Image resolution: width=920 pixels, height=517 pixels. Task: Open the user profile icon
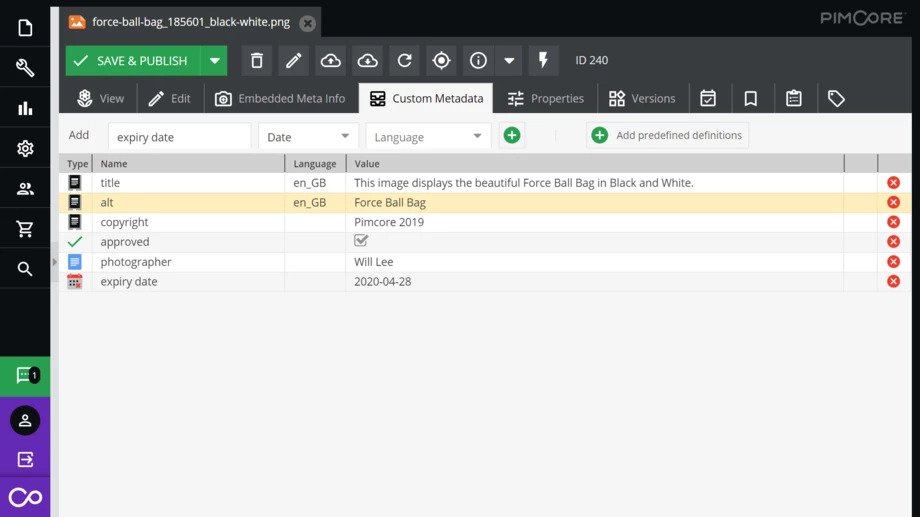tap(25, 420)
